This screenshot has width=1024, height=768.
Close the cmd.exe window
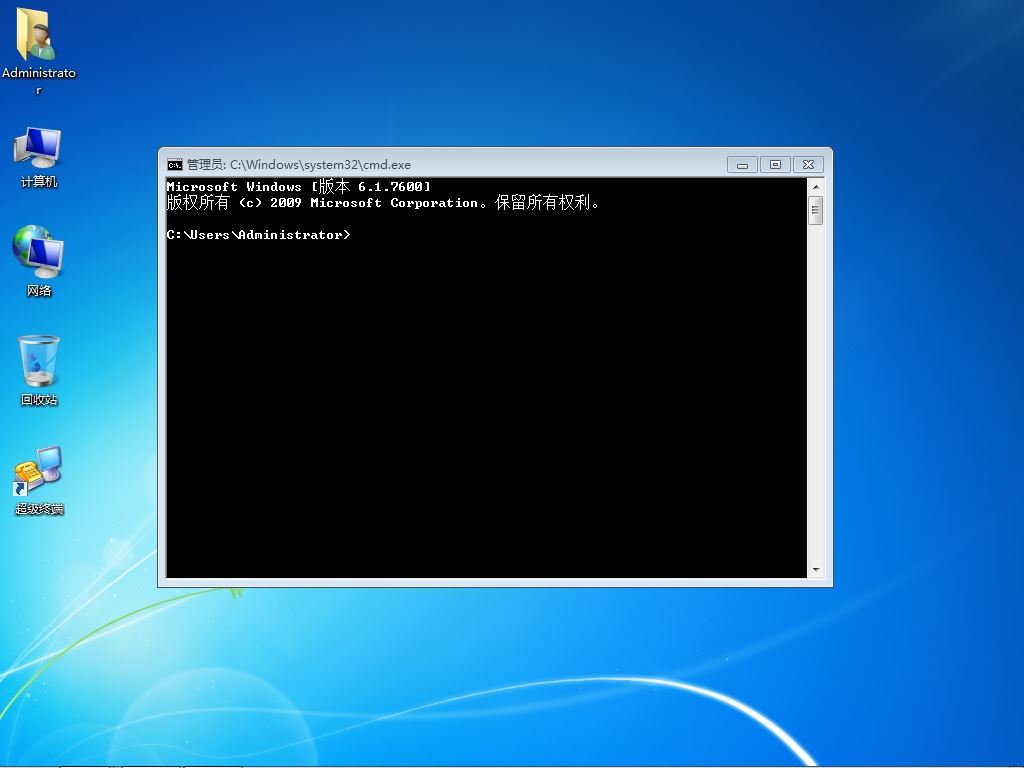(x=808, y=165)
